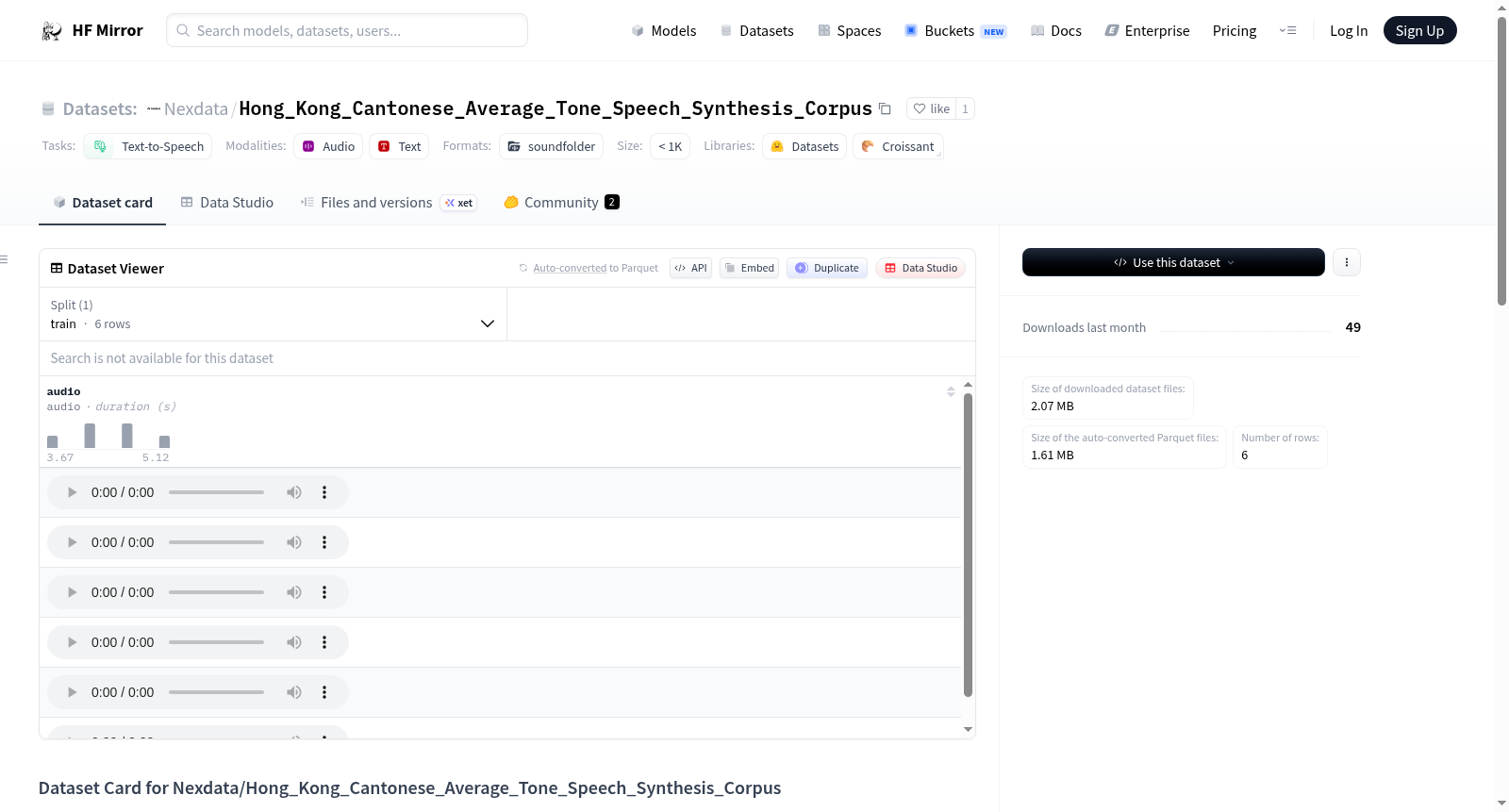
Task: Switch to the Dataset card tab
Action: tap(102, 203)
